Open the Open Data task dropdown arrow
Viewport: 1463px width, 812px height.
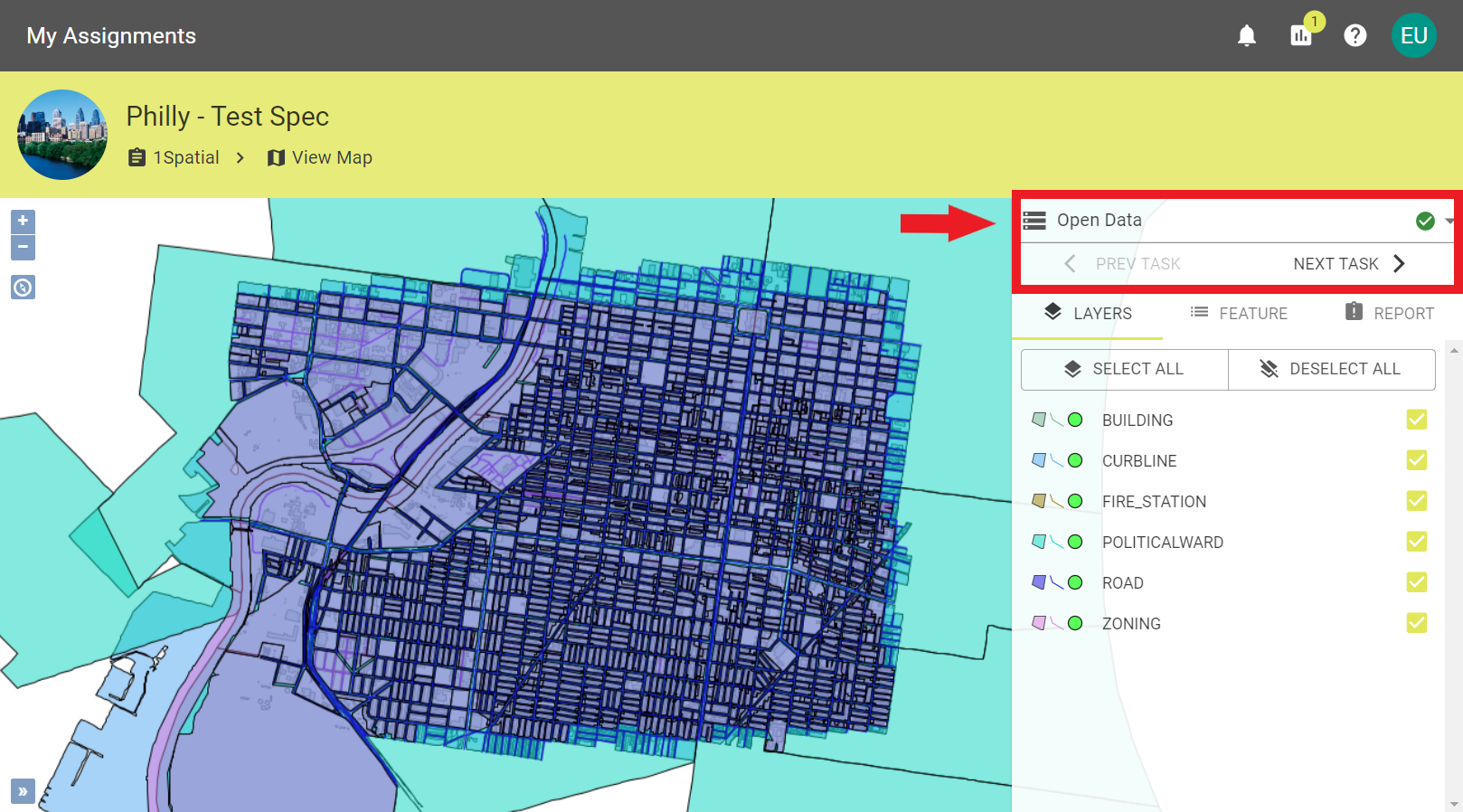(1449, 221)
